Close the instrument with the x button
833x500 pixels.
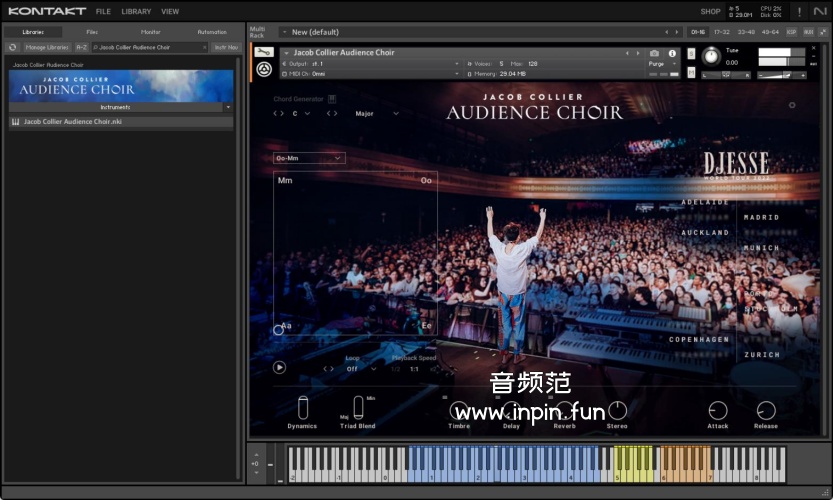point(813,48)
